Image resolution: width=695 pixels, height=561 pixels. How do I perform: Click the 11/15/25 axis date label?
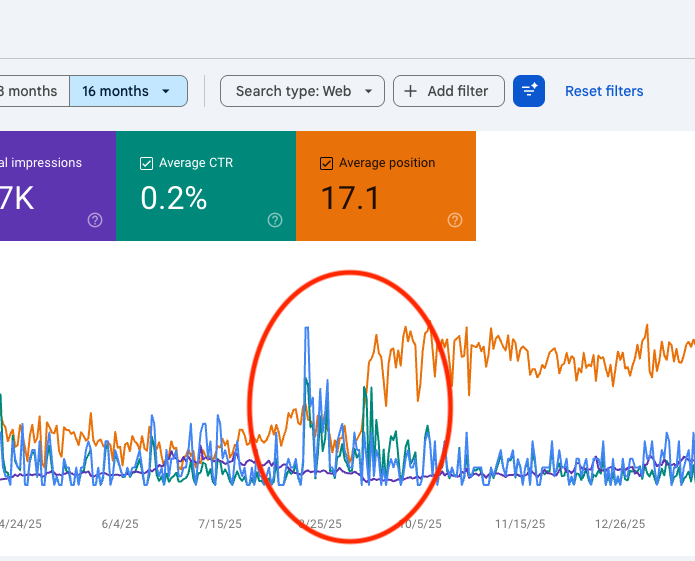click(520, 524)
